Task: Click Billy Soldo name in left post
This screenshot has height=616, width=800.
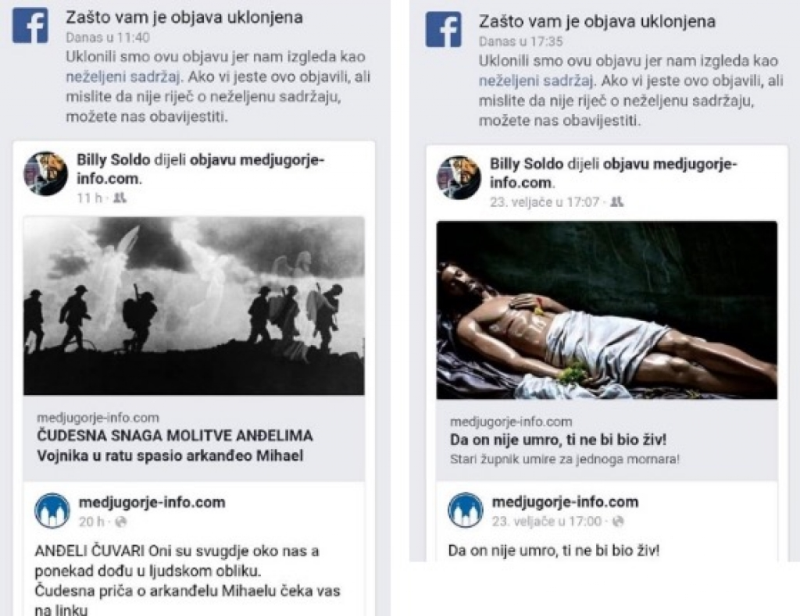Action: (113, 160)
